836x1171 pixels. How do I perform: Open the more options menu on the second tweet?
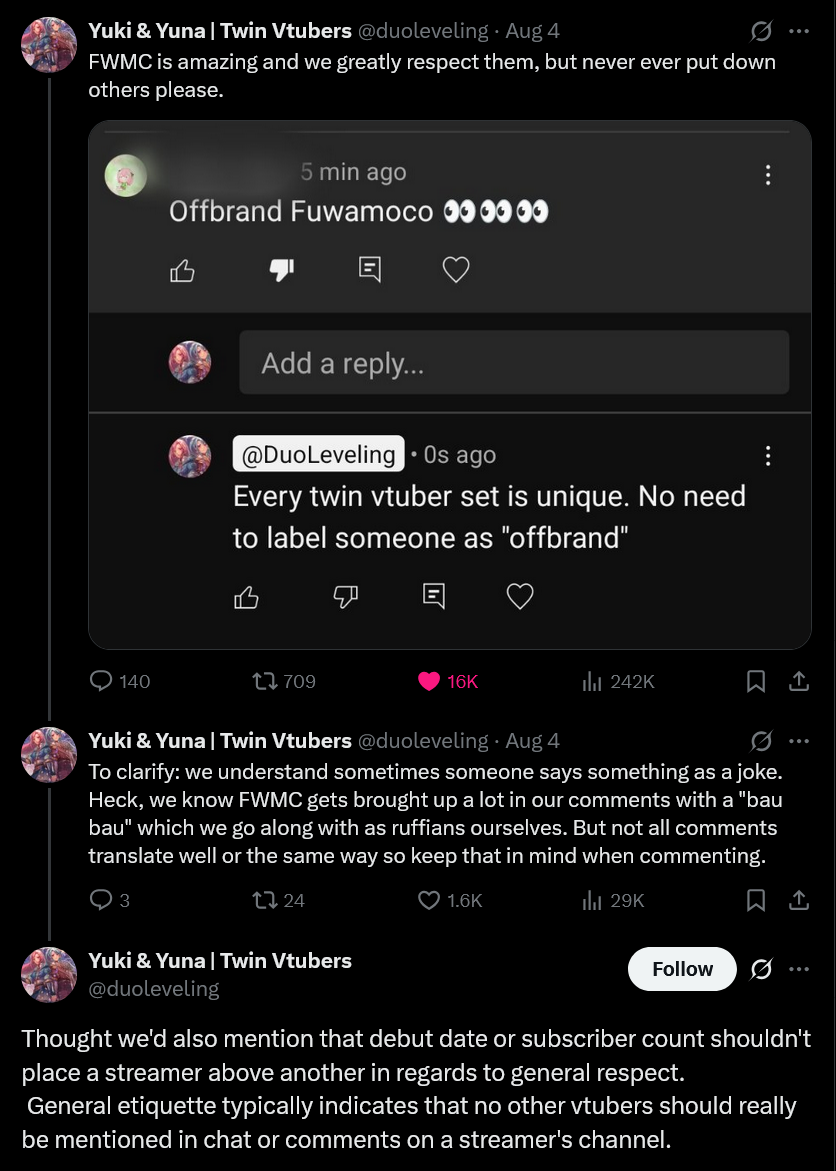(798, 741)
